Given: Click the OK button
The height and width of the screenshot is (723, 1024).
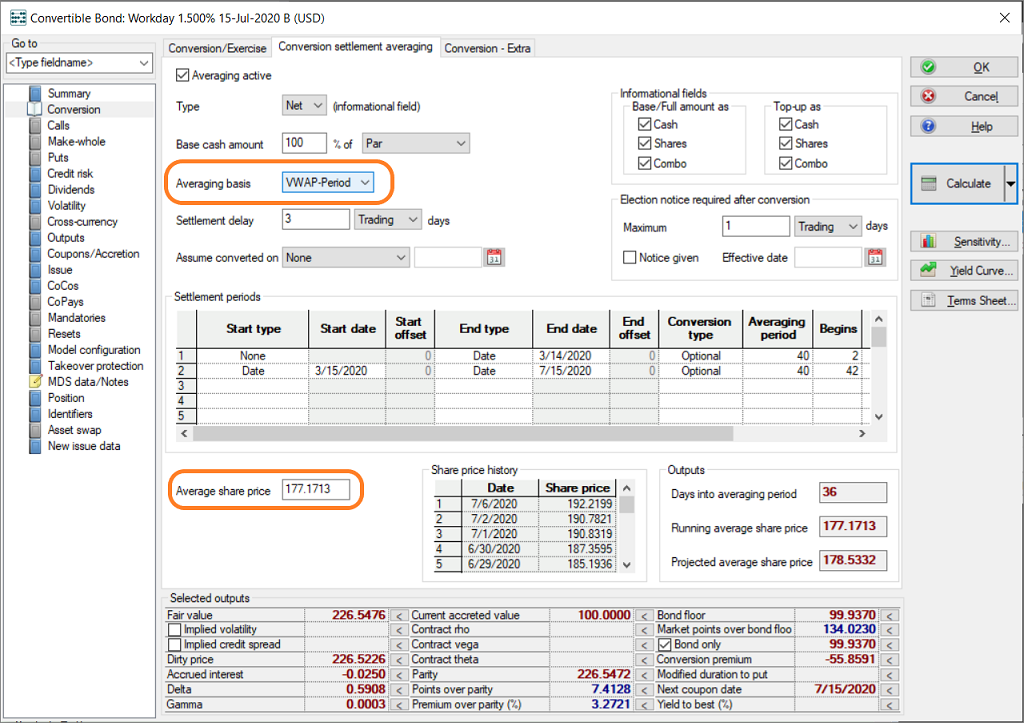Looking at the screenshot, I should [964, 67].
